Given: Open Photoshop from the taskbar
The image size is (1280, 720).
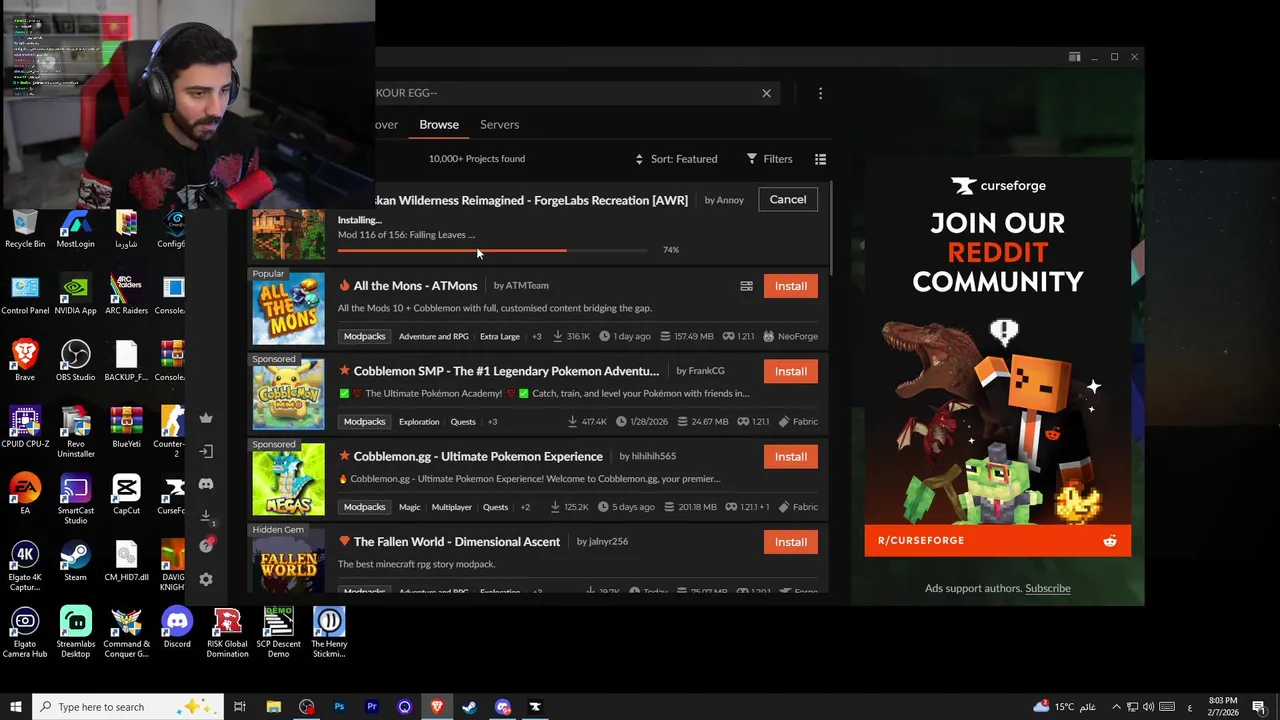Looking at the screenshot, I should (x=339, y=707).
